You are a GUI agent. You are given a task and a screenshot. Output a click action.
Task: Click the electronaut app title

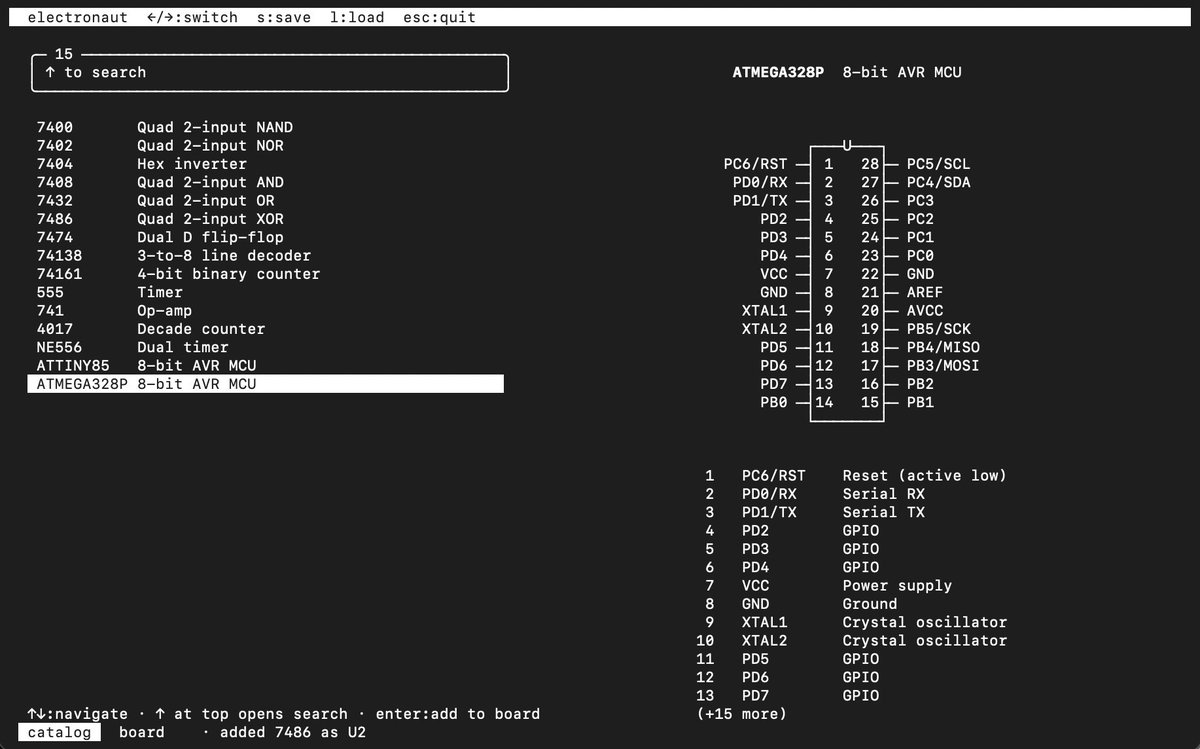coord(77,17)
